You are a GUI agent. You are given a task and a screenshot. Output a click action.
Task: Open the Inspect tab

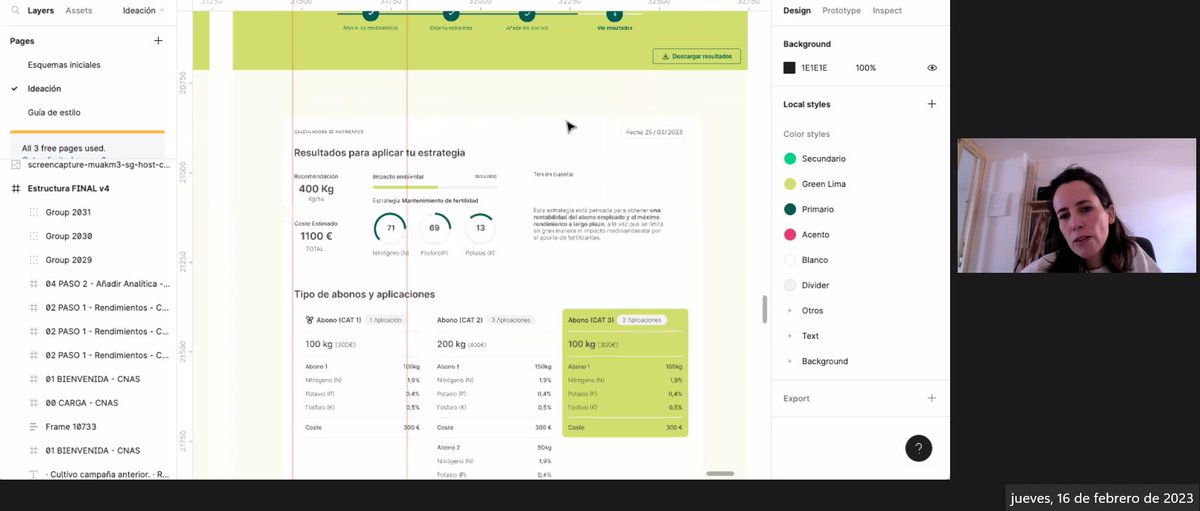pos(887,11)
